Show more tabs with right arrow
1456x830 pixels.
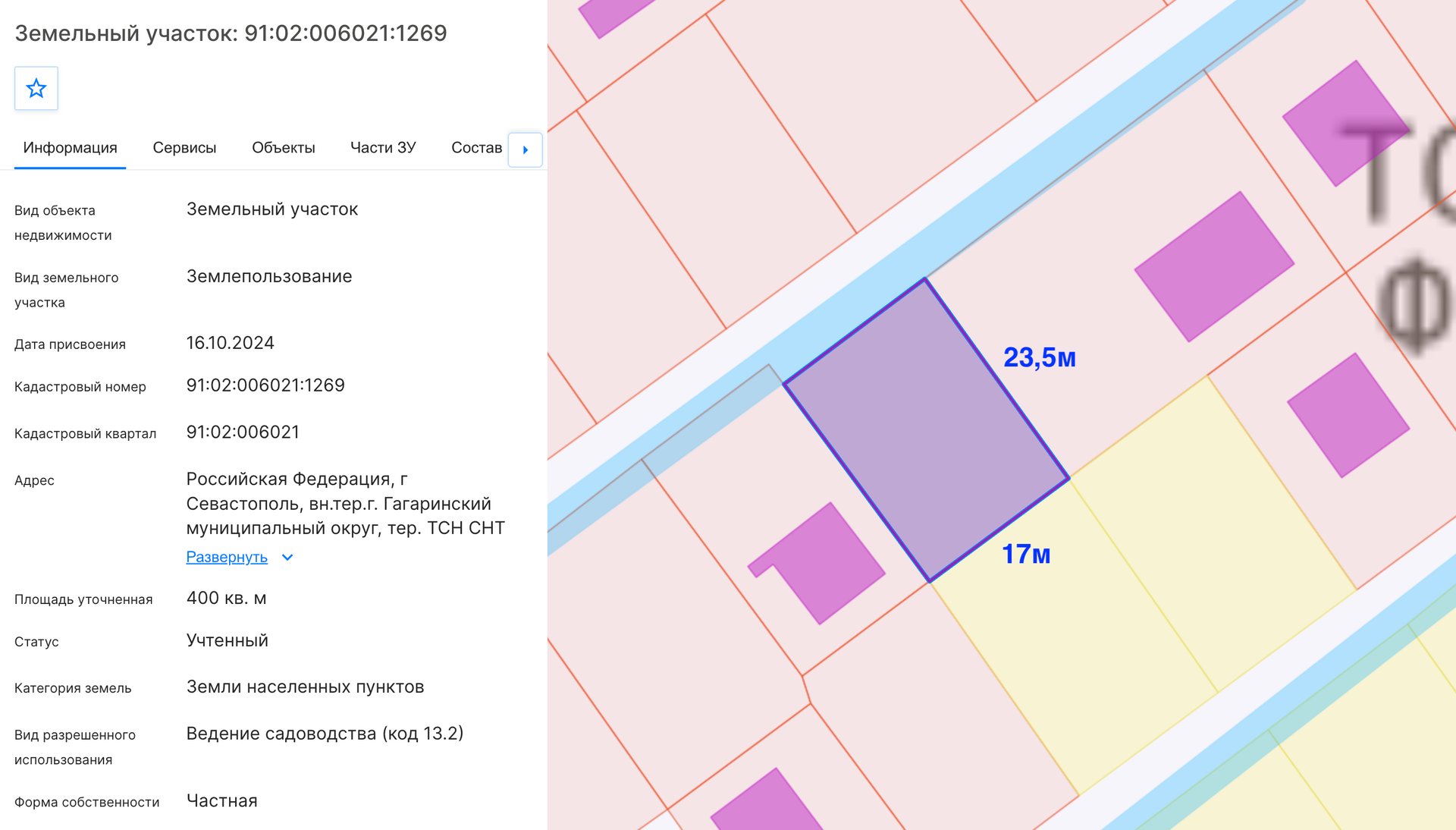(526, 149)
